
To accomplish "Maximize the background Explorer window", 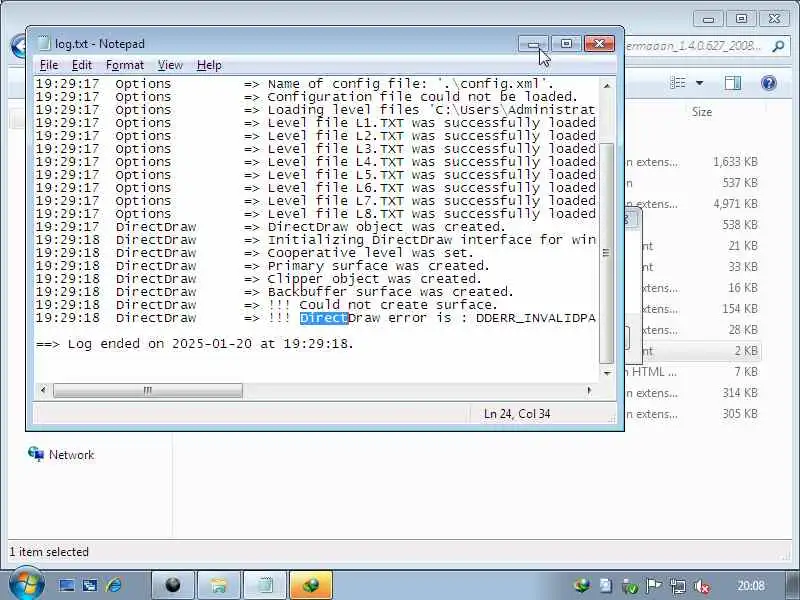I will tap(741, 19).
